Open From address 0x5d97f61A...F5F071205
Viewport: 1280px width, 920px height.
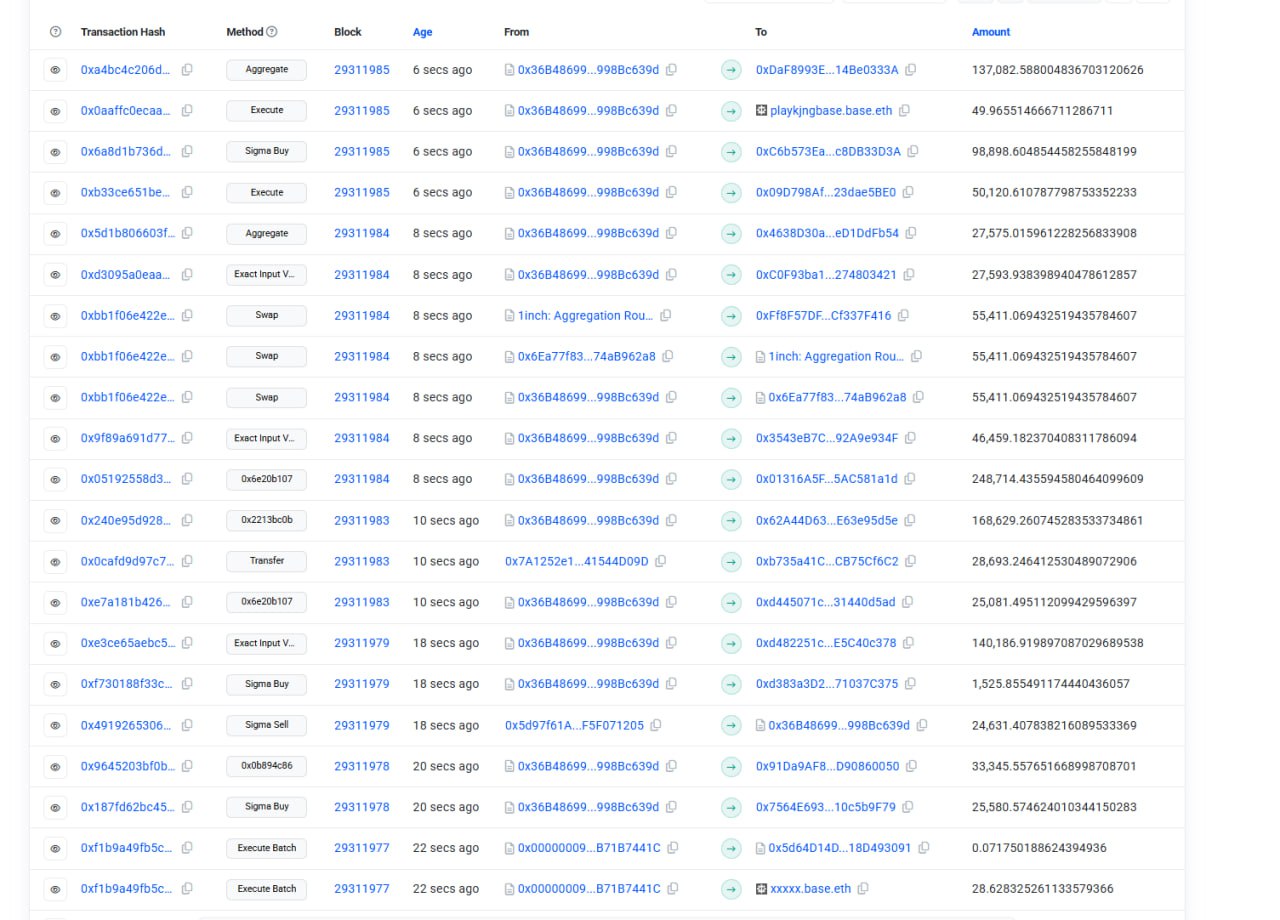click(574, 726)
